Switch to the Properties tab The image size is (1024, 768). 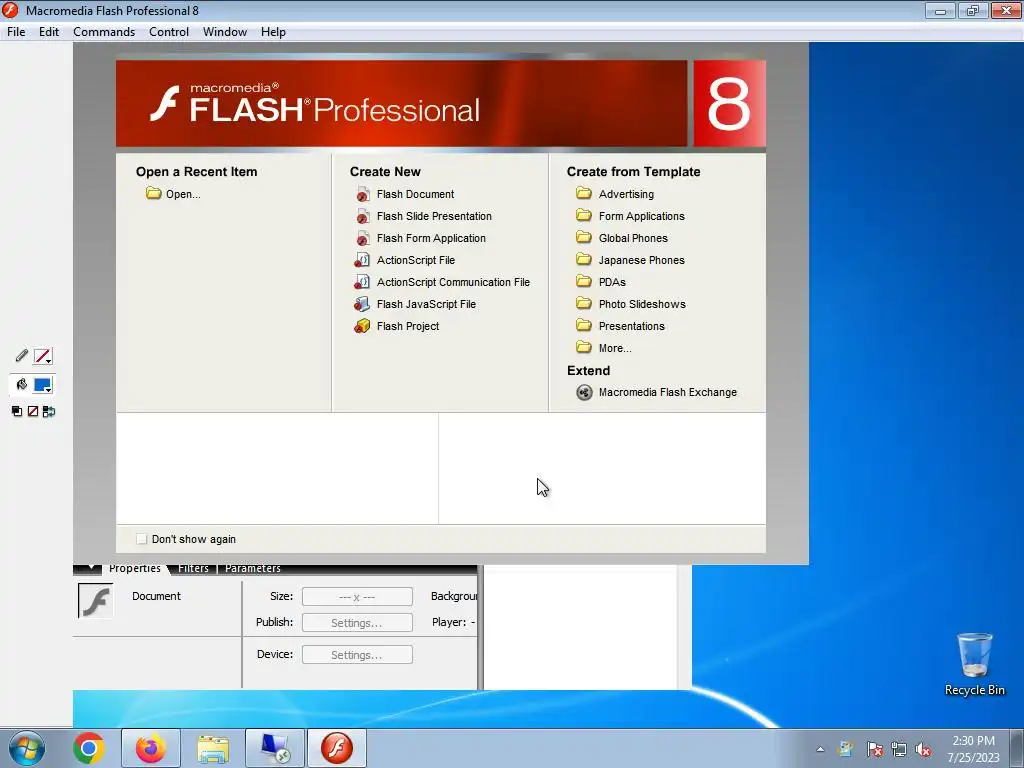pos(135,568)
